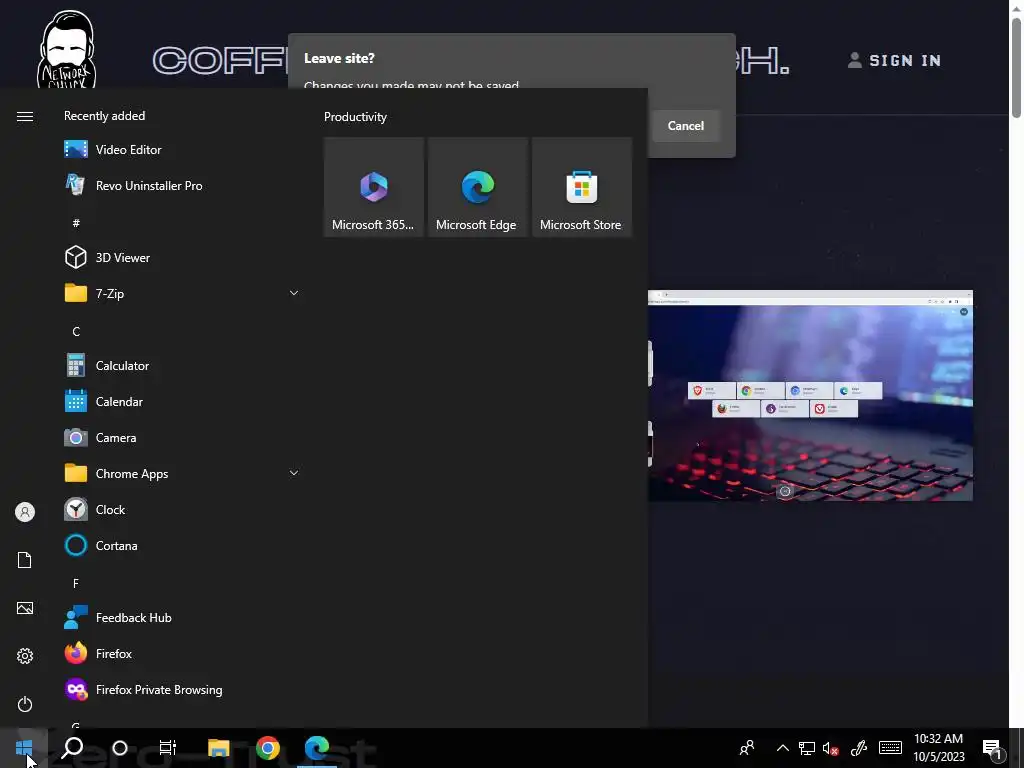
Task: Launch the Camera app
Action: click(x=182, y=438)
